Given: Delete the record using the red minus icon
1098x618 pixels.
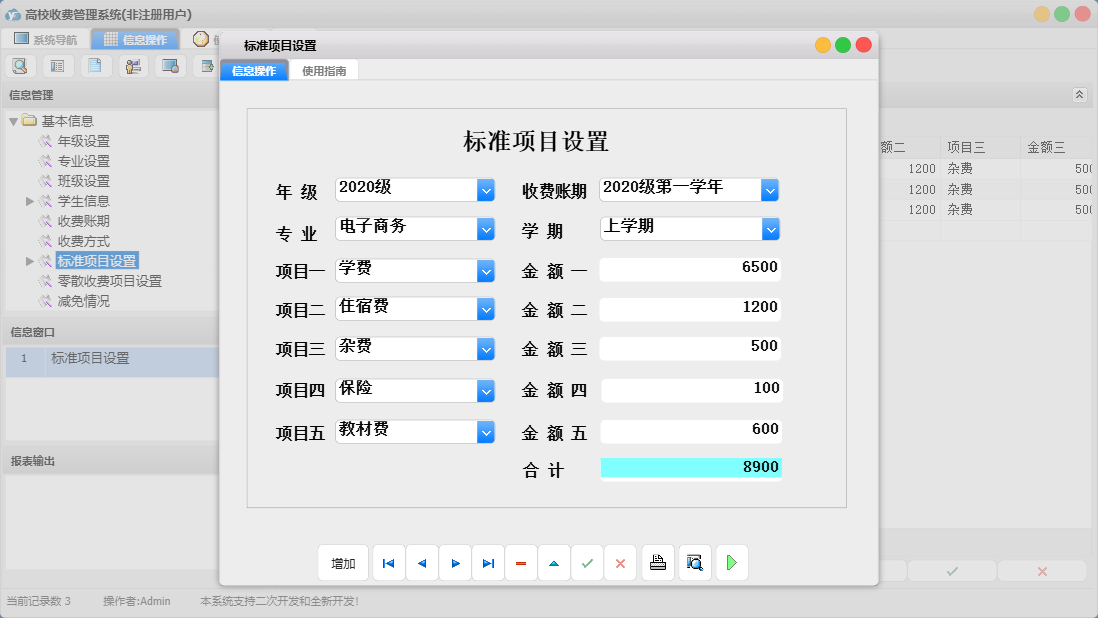Looking at the screenshot, I should click(520, 562).
